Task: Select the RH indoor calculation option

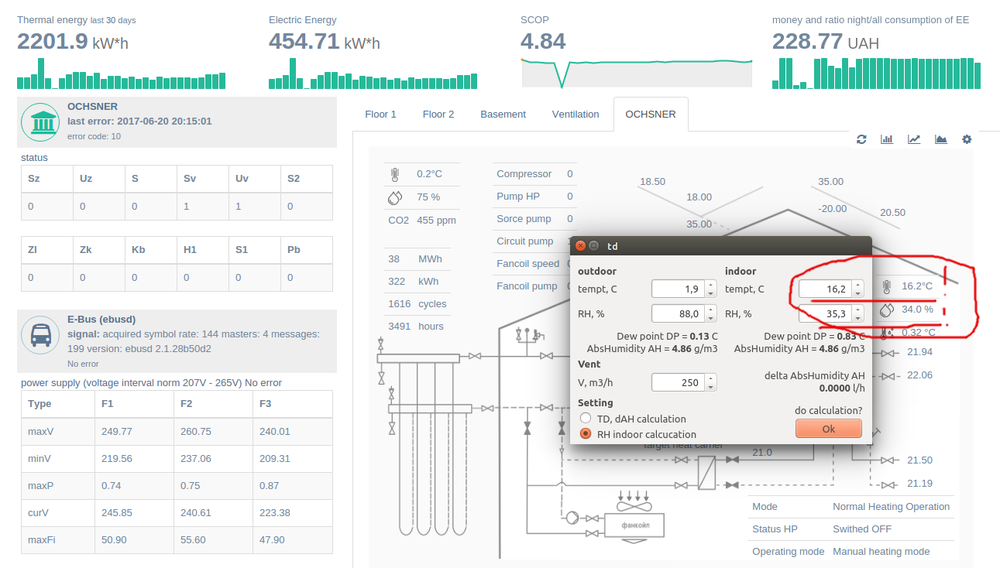Action: click(586, 434)
